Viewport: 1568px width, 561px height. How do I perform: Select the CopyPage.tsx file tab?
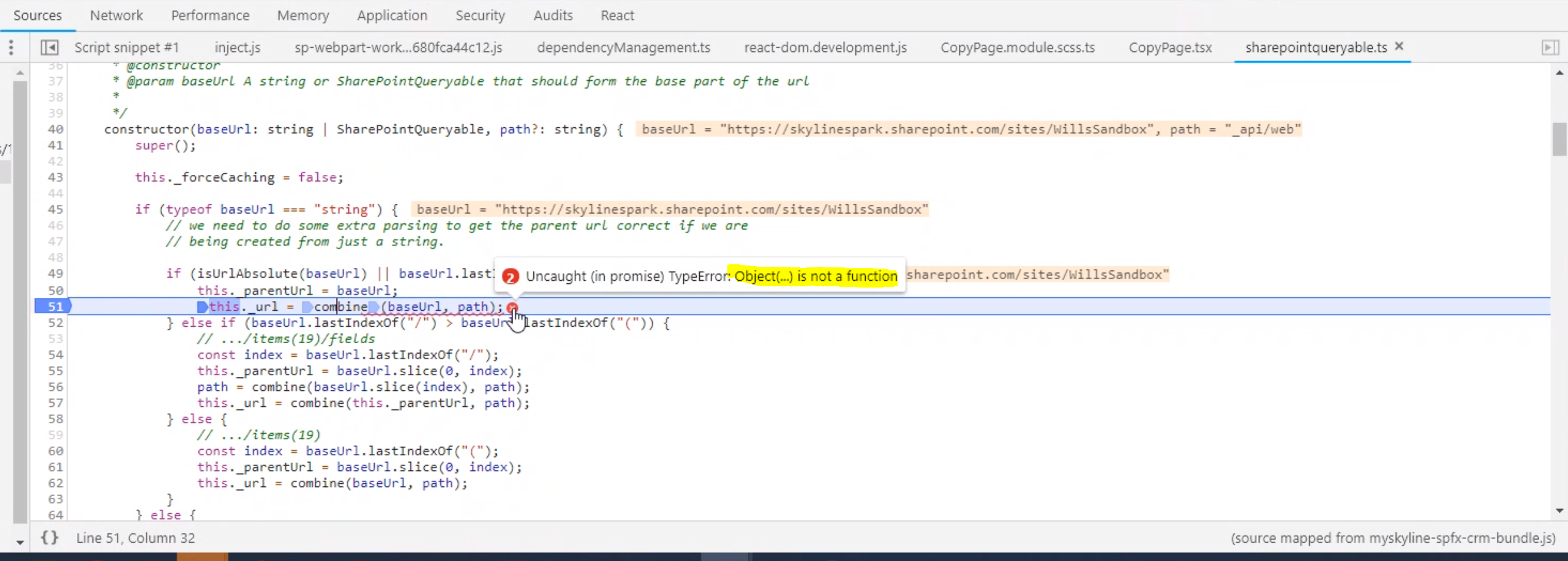click(x=1170, y=47)
